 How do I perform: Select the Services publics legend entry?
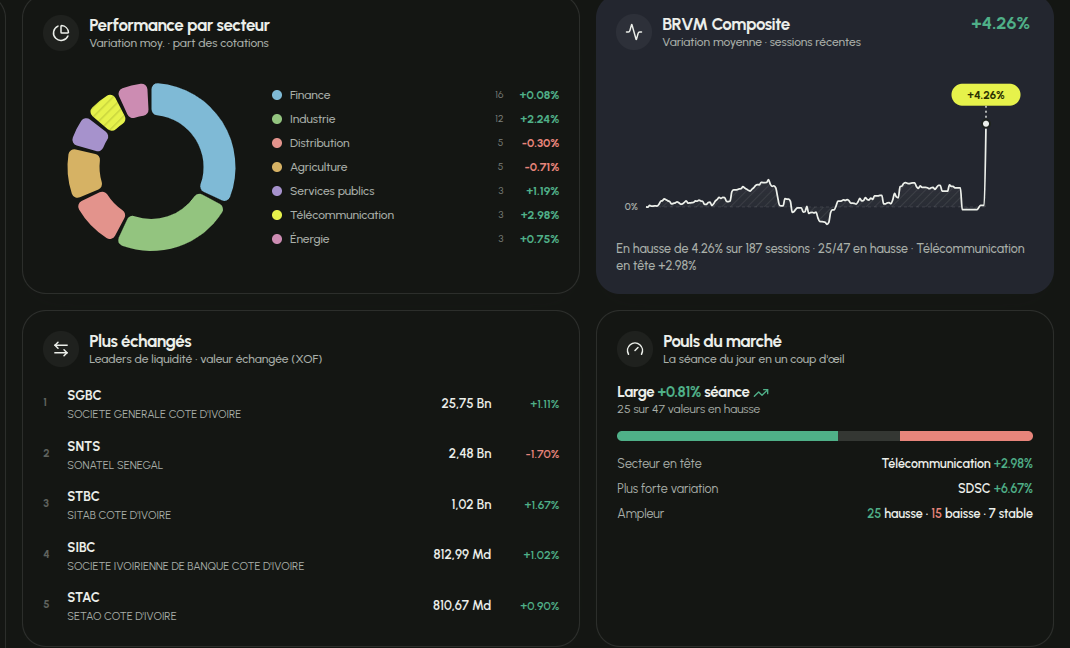click(x=415, y=191)
